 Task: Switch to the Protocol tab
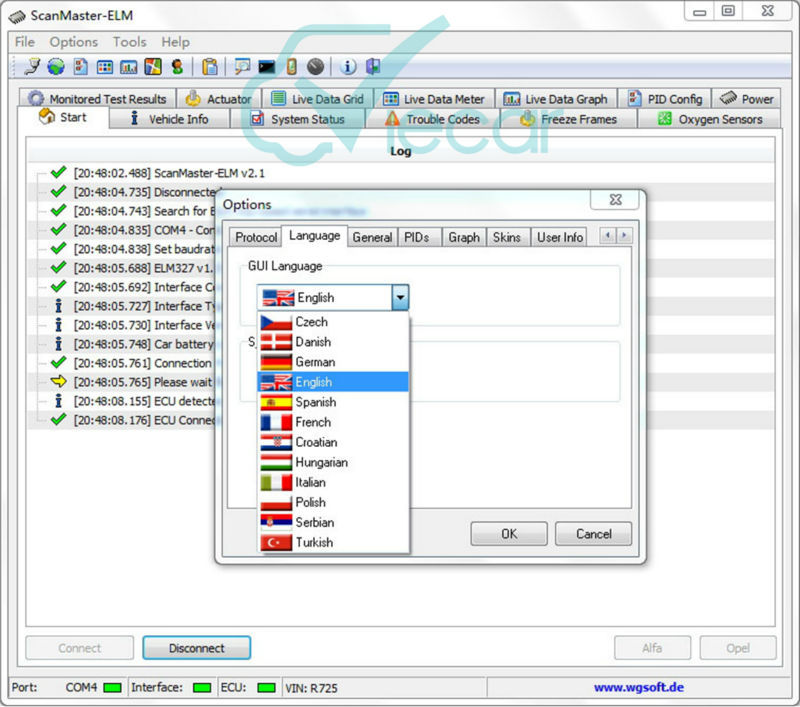[x=256, y=237]
